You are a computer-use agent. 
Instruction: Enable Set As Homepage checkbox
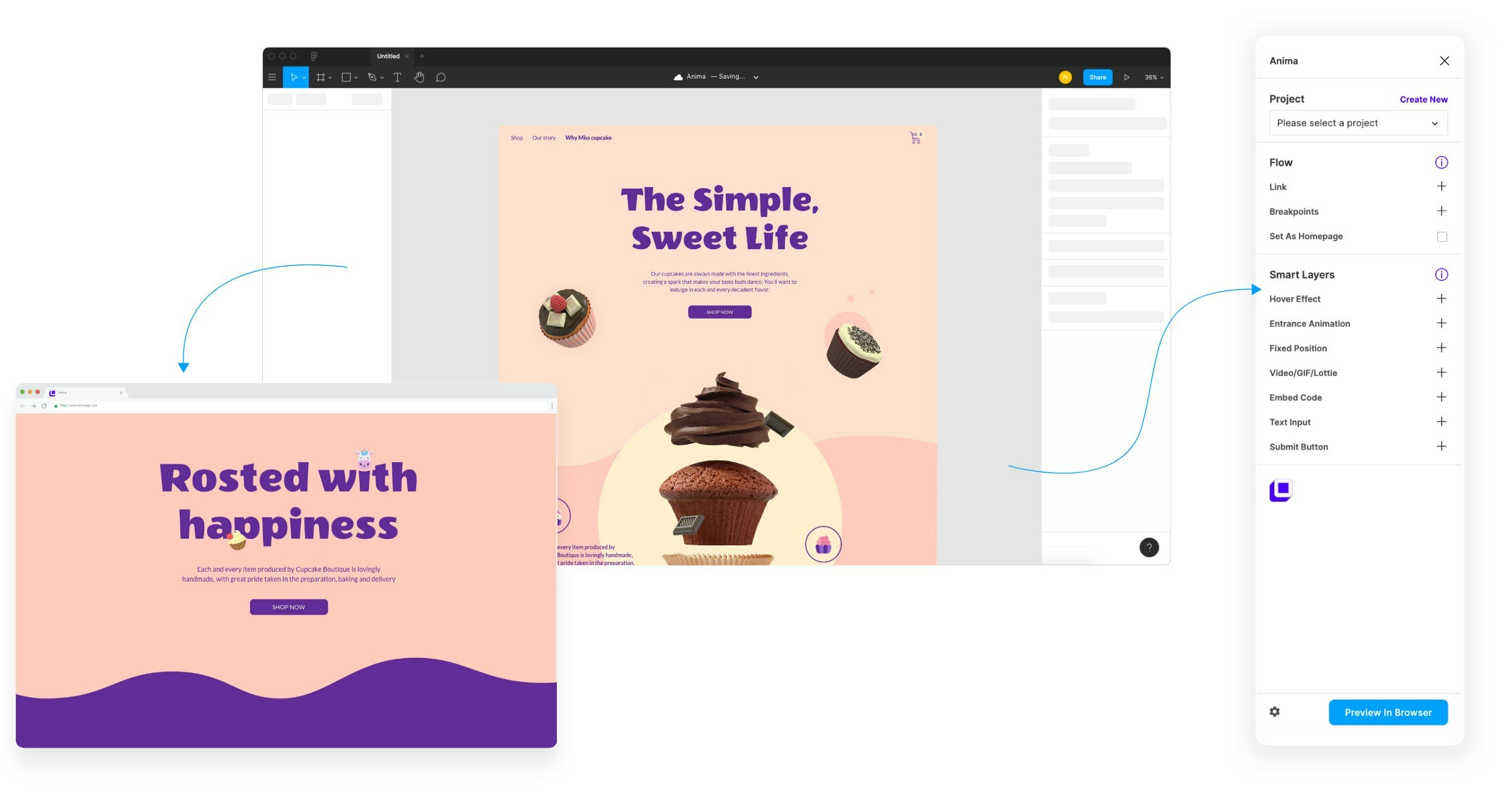click(1441, 237)
